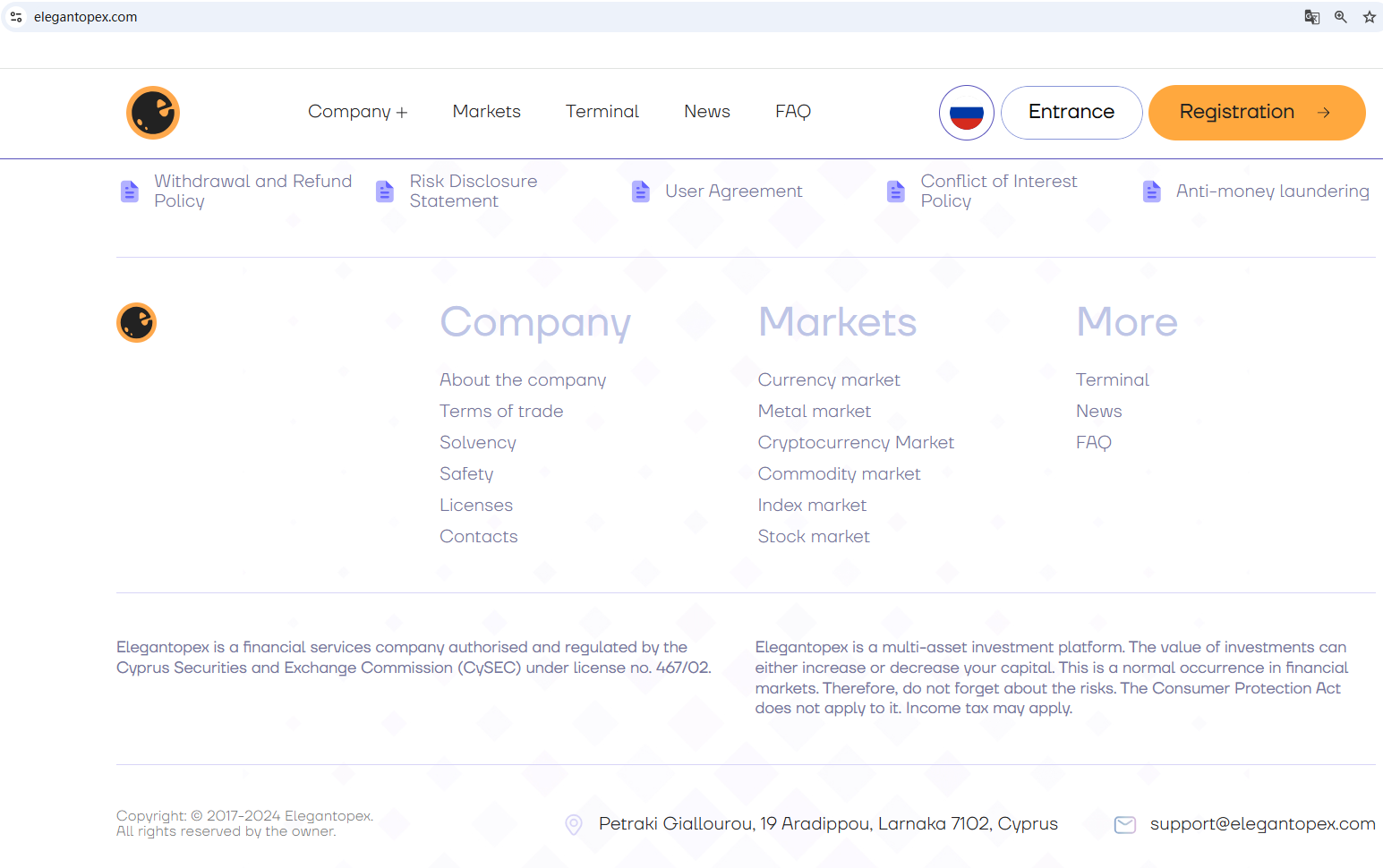Click the Entrance login button
This screenshot has height=868, width=1383.
pyautogui.click(x=1071, y=113)
